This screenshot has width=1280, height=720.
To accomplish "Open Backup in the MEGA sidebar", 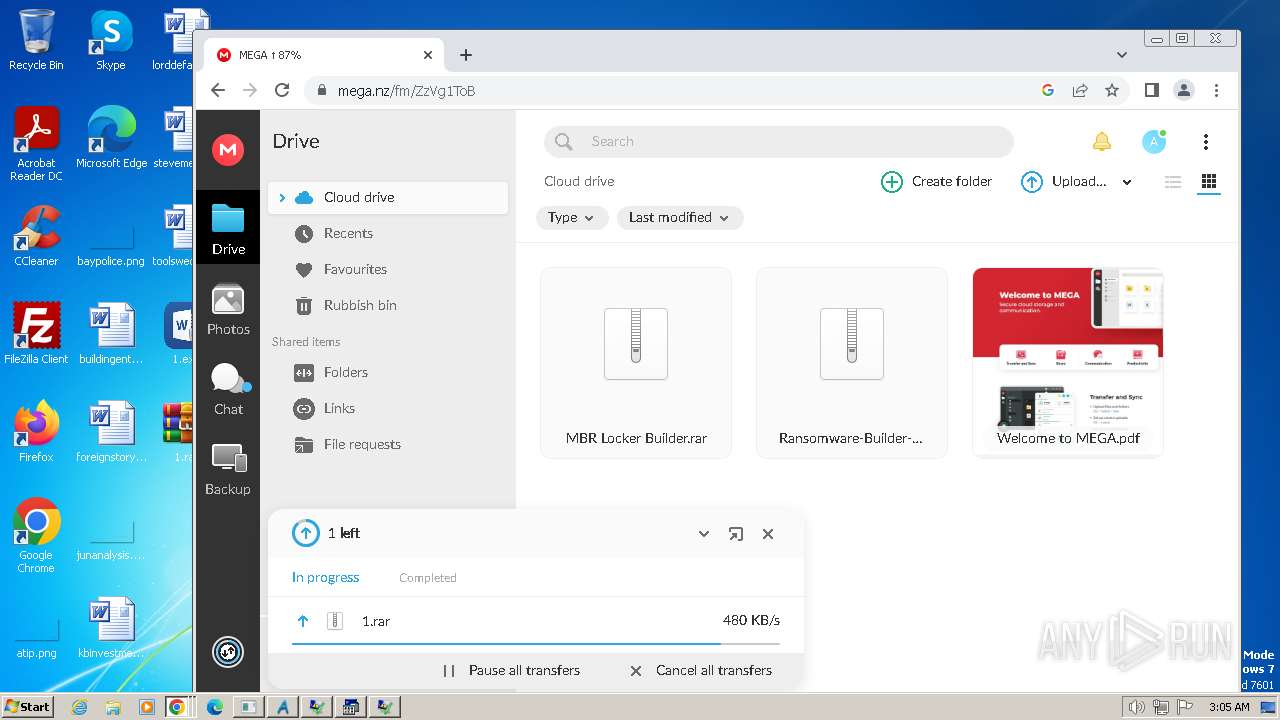I will pos(228,470).
